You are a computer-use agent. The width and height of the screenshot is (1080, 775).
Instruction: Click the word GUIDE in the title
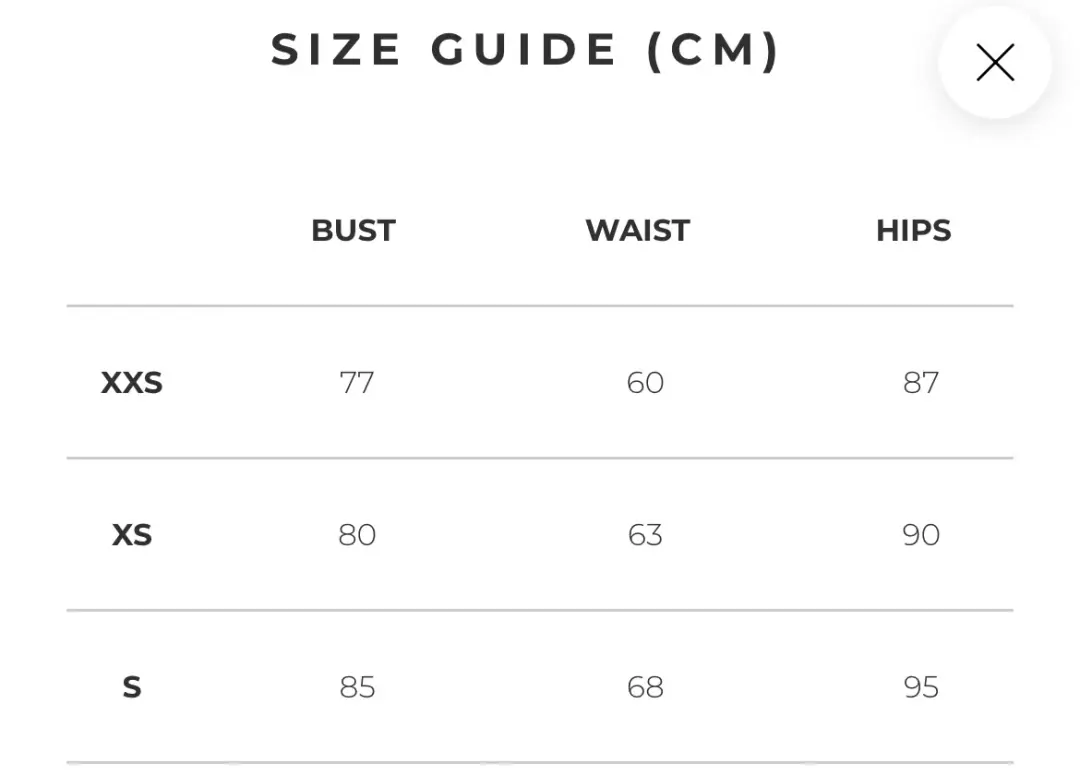(525, 50)
